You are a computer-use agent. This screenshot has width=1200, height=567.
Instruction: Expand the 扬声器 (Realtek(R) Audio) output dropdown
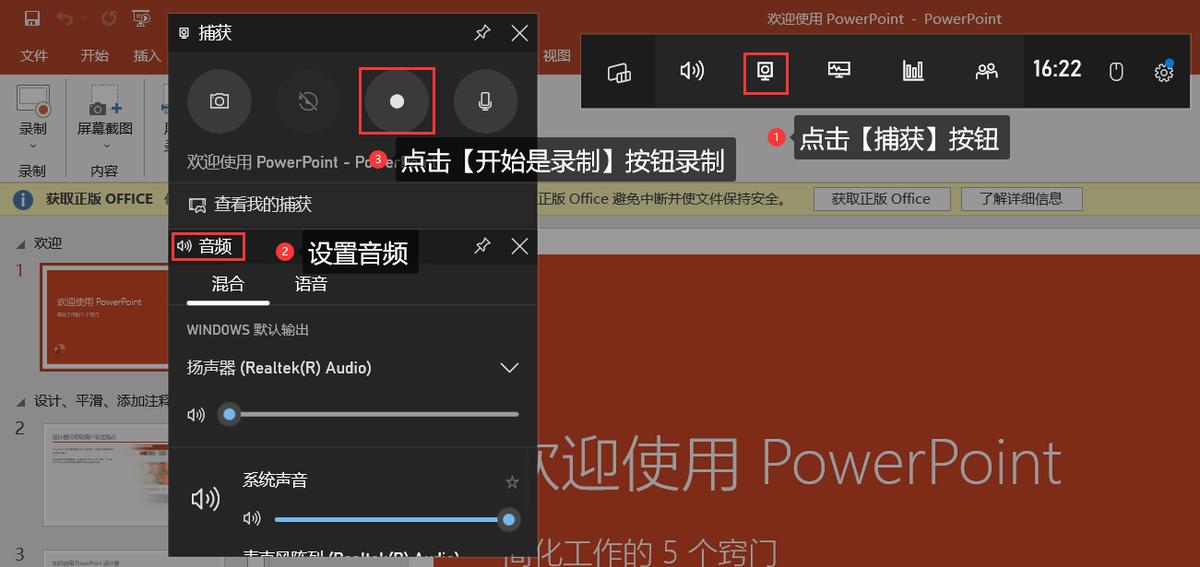(x=509, y=368)
